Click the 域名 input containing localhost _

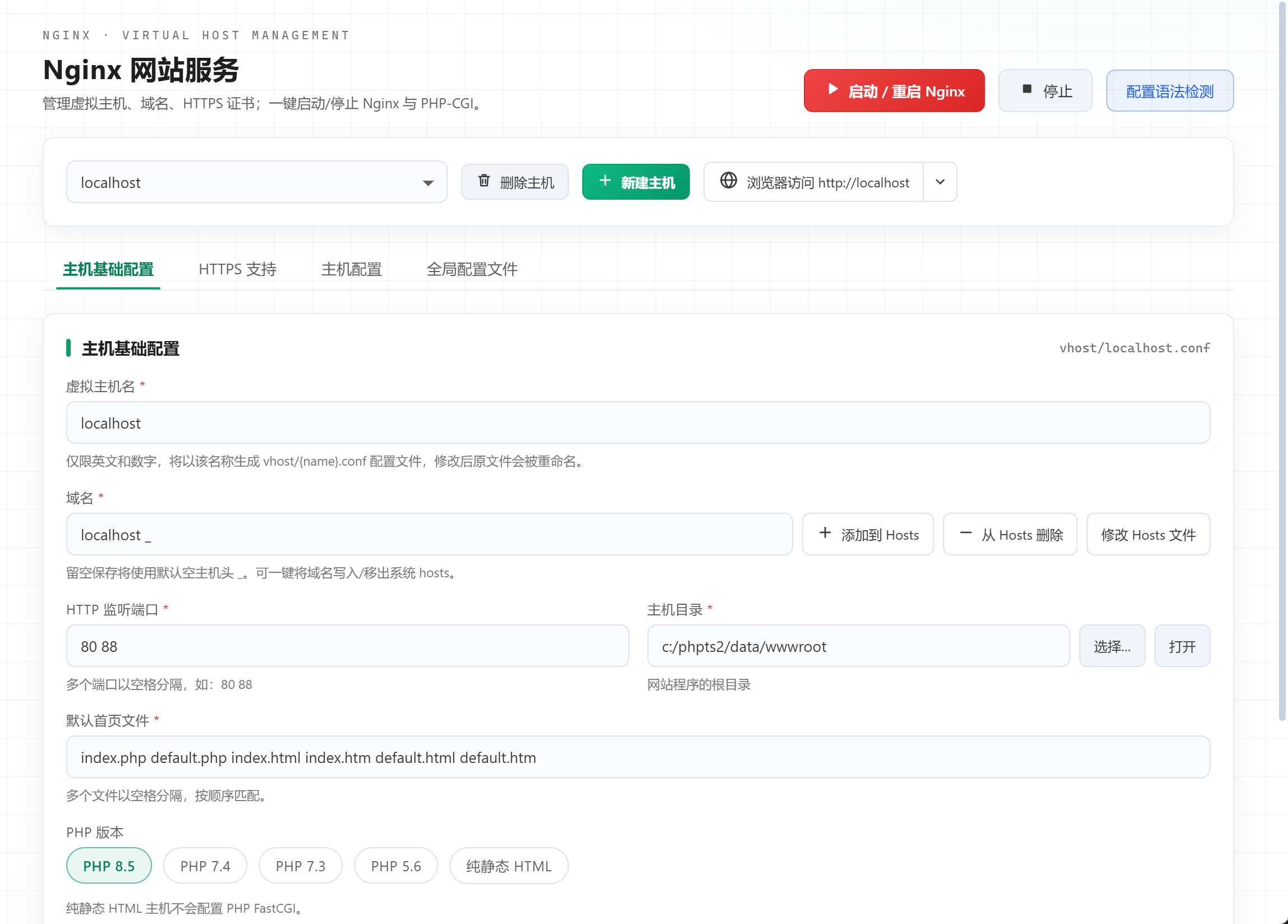[429, 534]
